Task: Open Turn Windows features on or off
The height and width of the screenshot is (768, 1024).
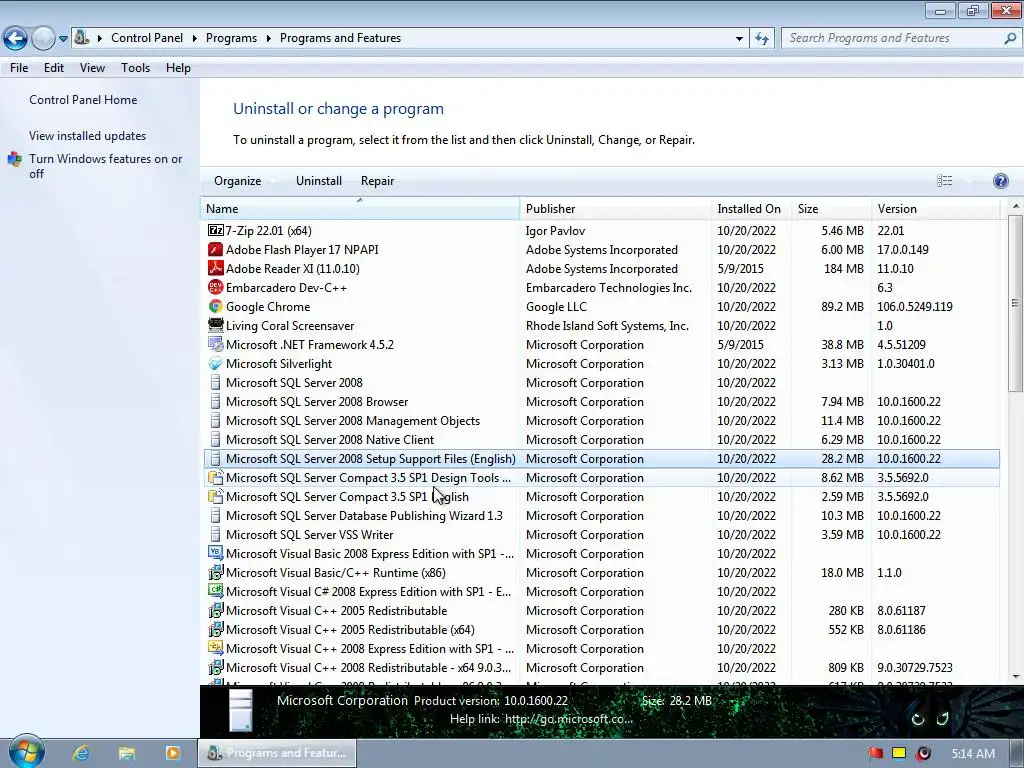Action: coord(105,166)
